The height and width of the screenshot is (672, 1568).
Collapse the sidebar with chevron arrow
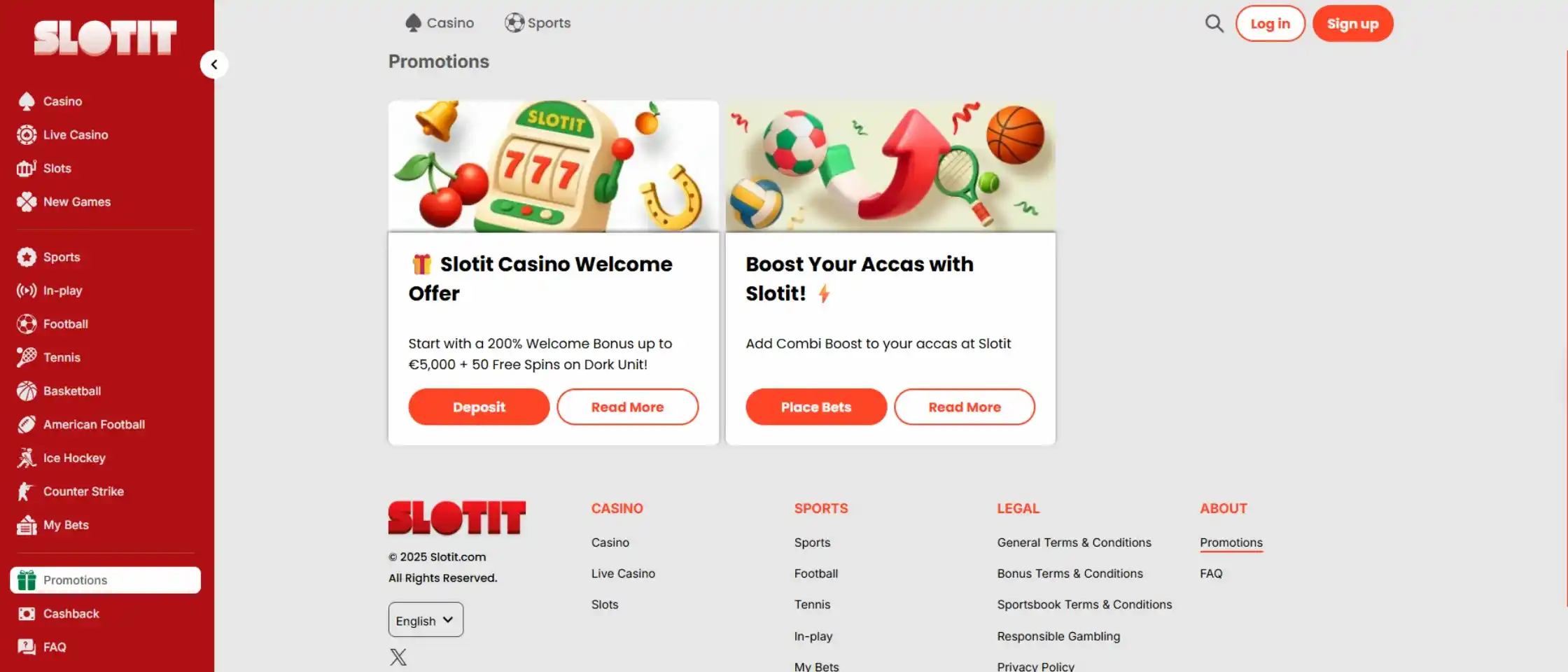tap(214, 64)
